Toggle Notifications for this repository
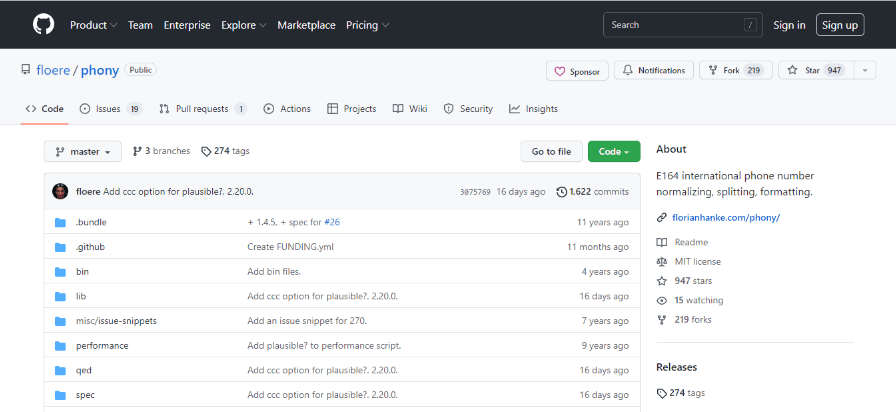This screenshot has width=896, height=412. pyautogui.click(x=654, y=70)
